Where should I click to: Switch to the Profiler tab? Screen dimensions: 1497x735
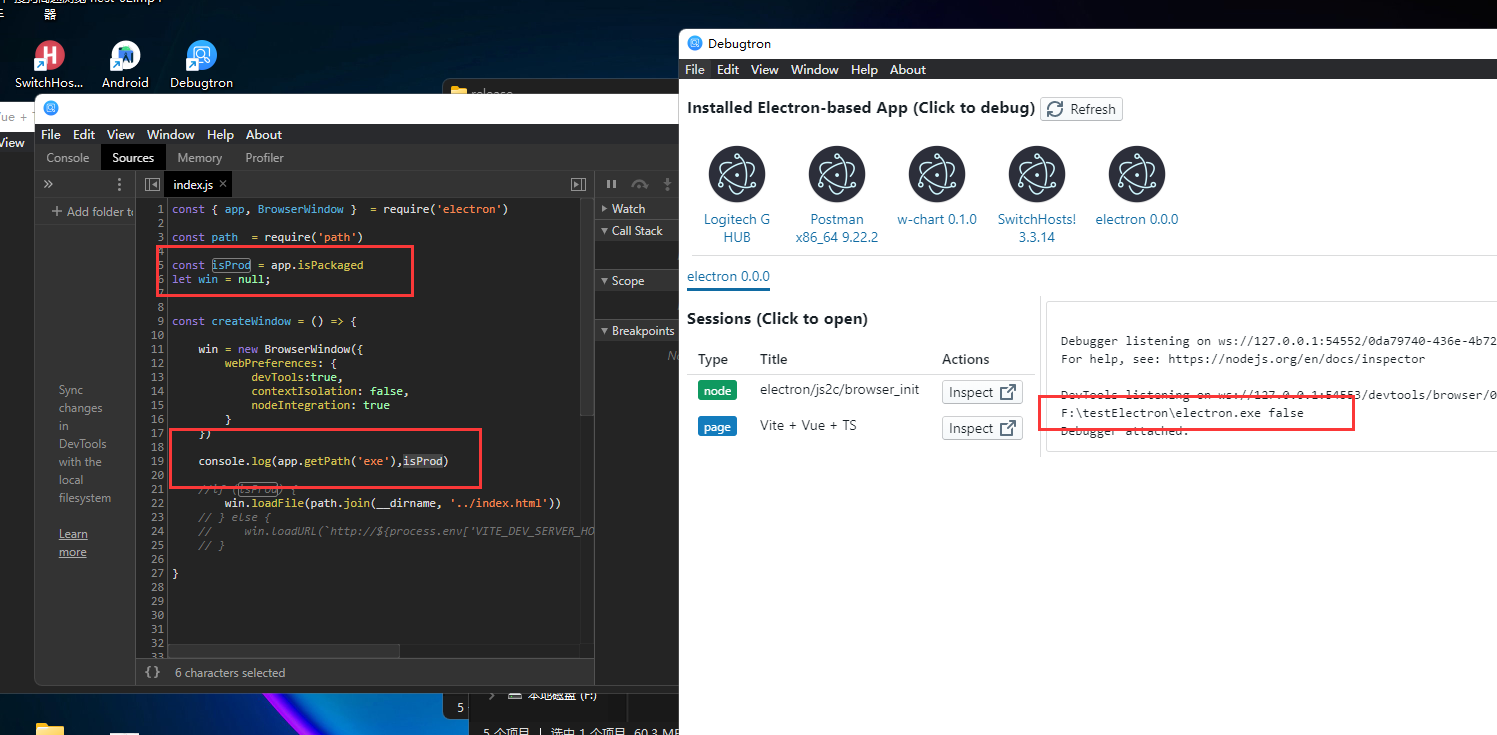(265, 157)
